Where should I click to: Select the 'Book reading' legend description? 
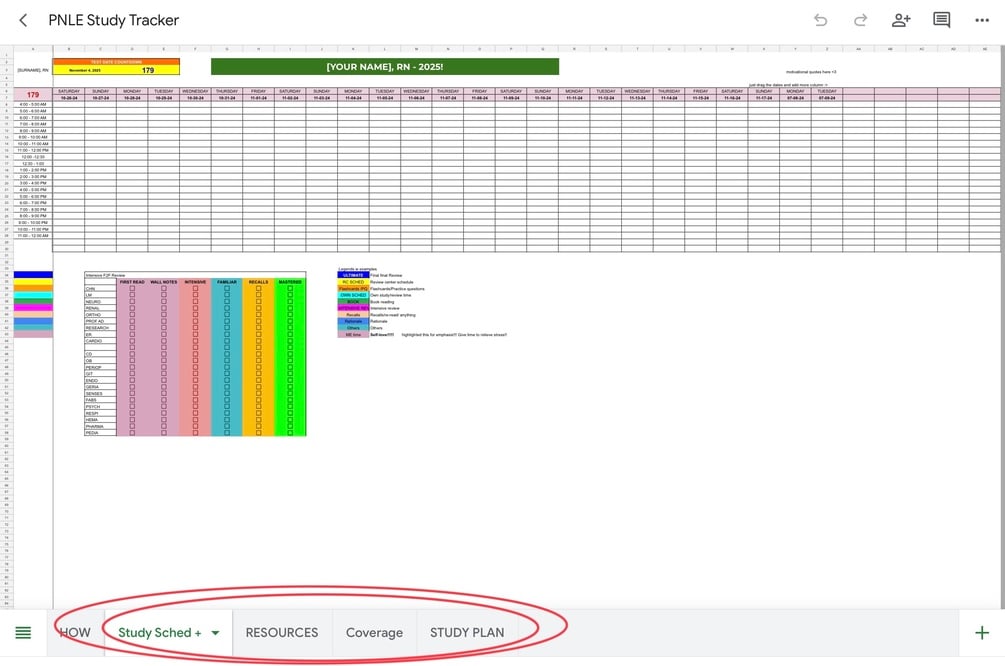[x=383, y=301]
